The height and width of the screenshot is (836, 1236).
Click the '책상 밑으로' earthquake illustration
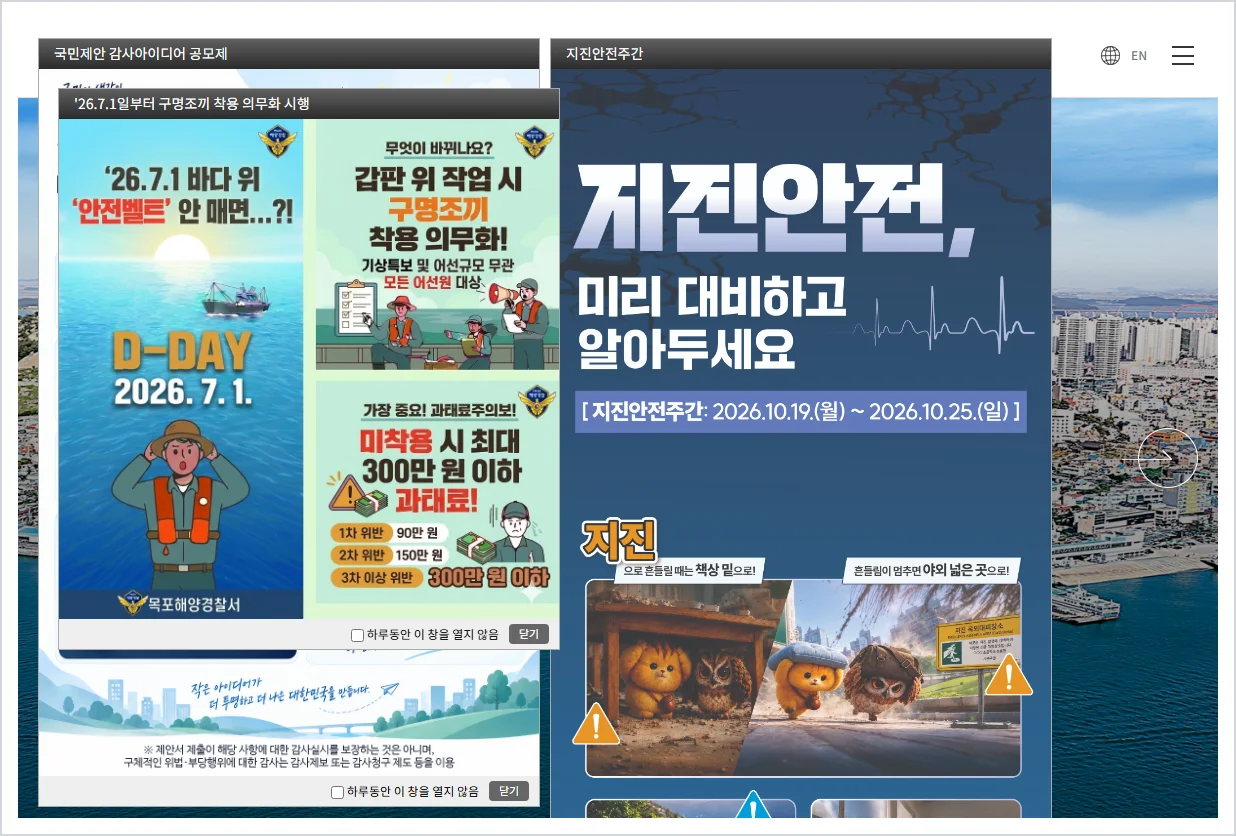click(x=687, y=677)
